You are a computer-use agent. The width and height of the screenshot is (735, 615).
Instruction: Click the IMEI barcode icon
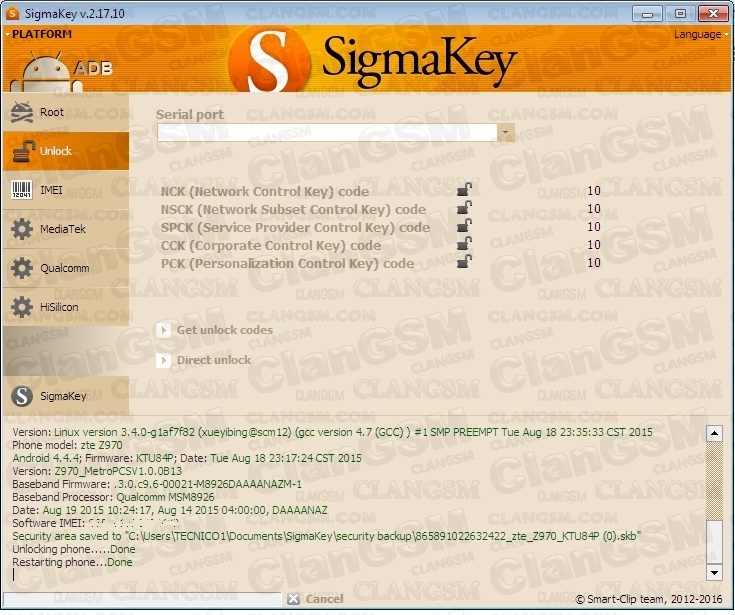22,190
